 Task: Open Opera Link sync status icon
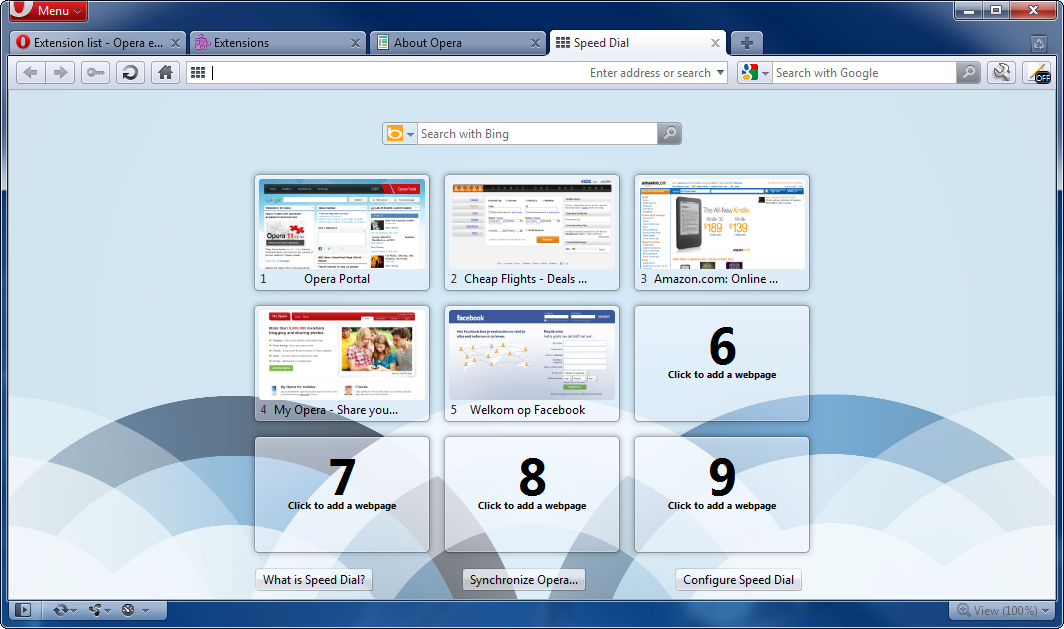click(x=60, y=610)
